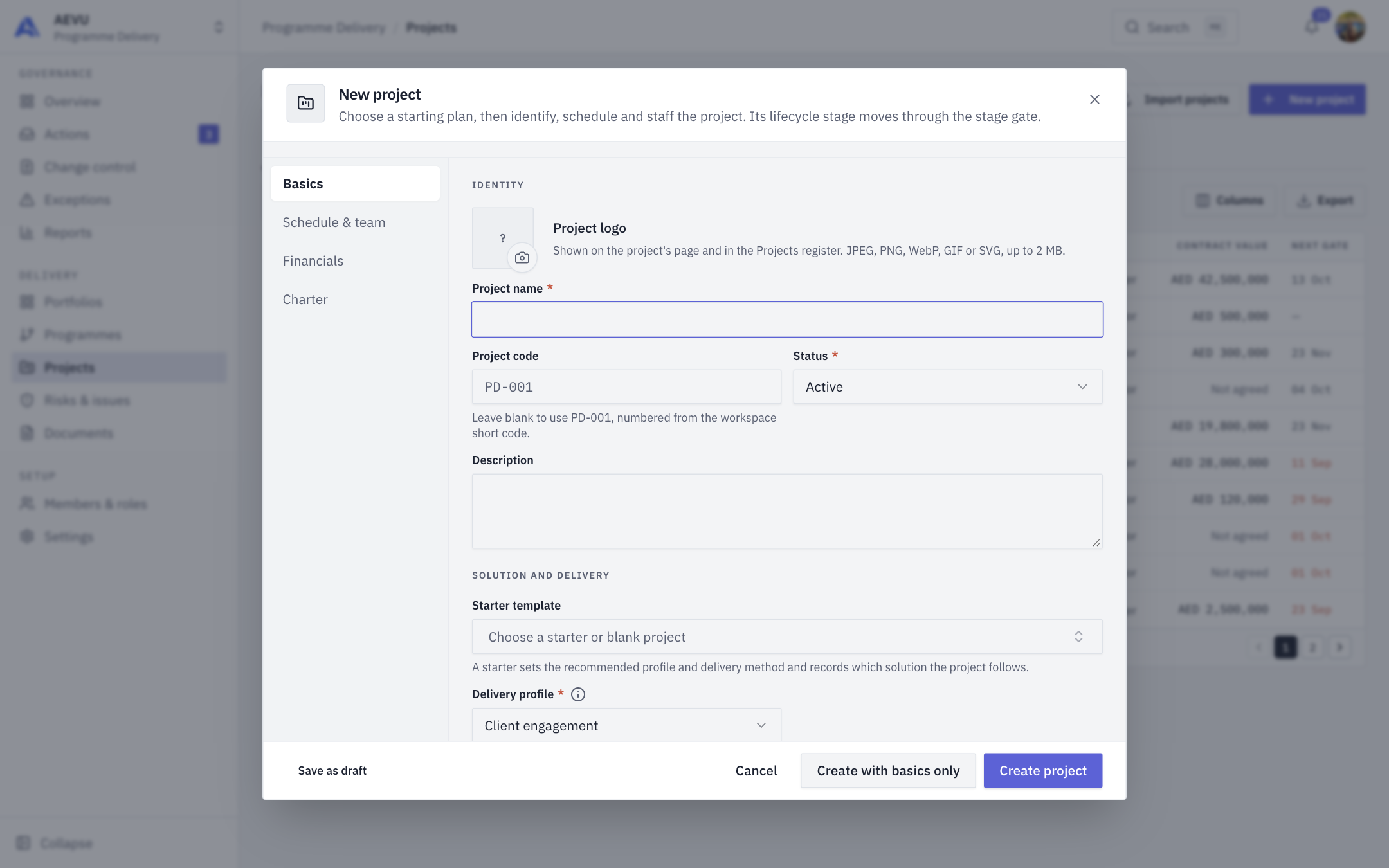The image size is (1389, 868).
Task: Open Change control in the sidebar
Action: click(119, 167)
